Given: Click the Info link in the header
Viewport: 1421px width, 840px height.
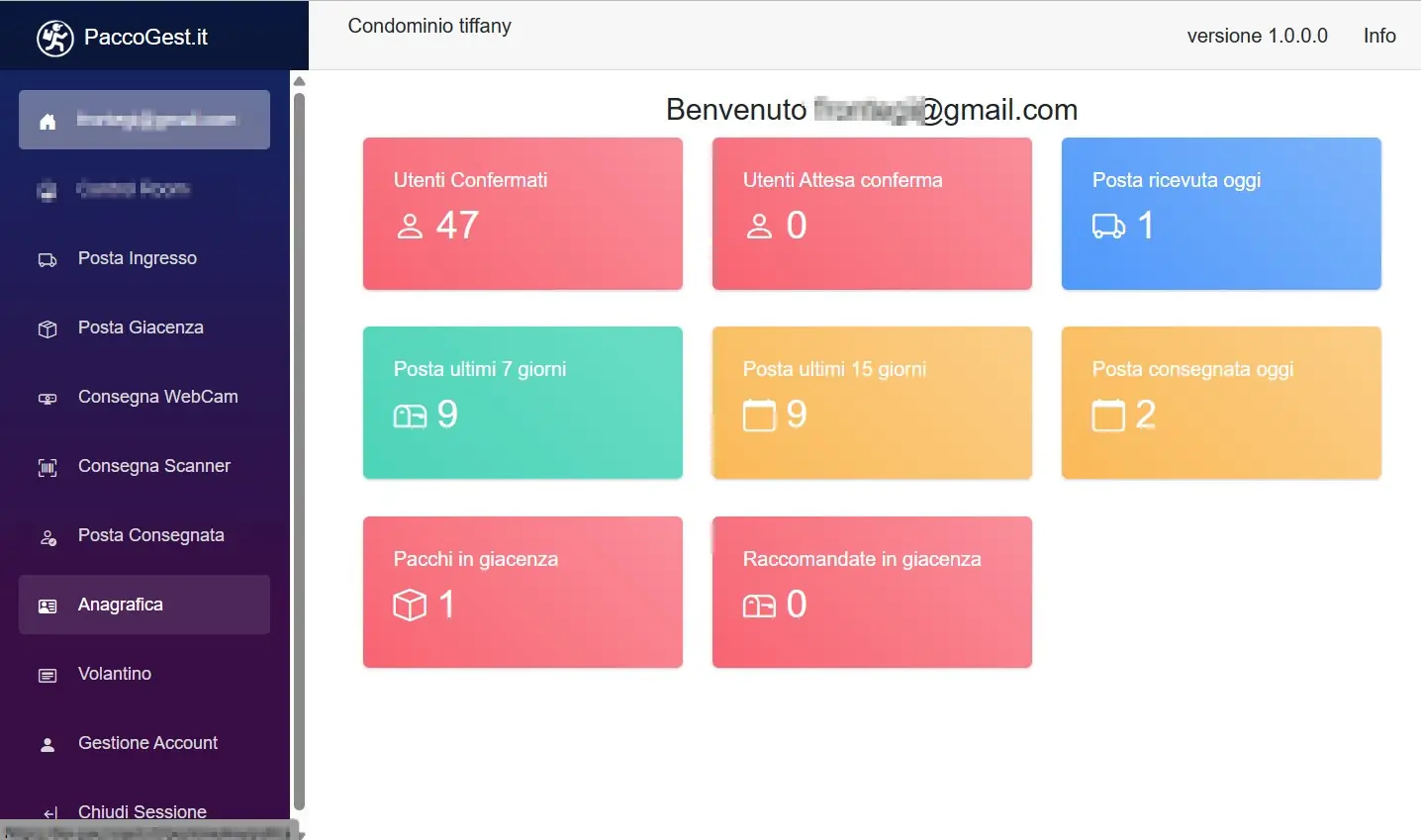Looking at the screenshot, I should [1378, 36].
